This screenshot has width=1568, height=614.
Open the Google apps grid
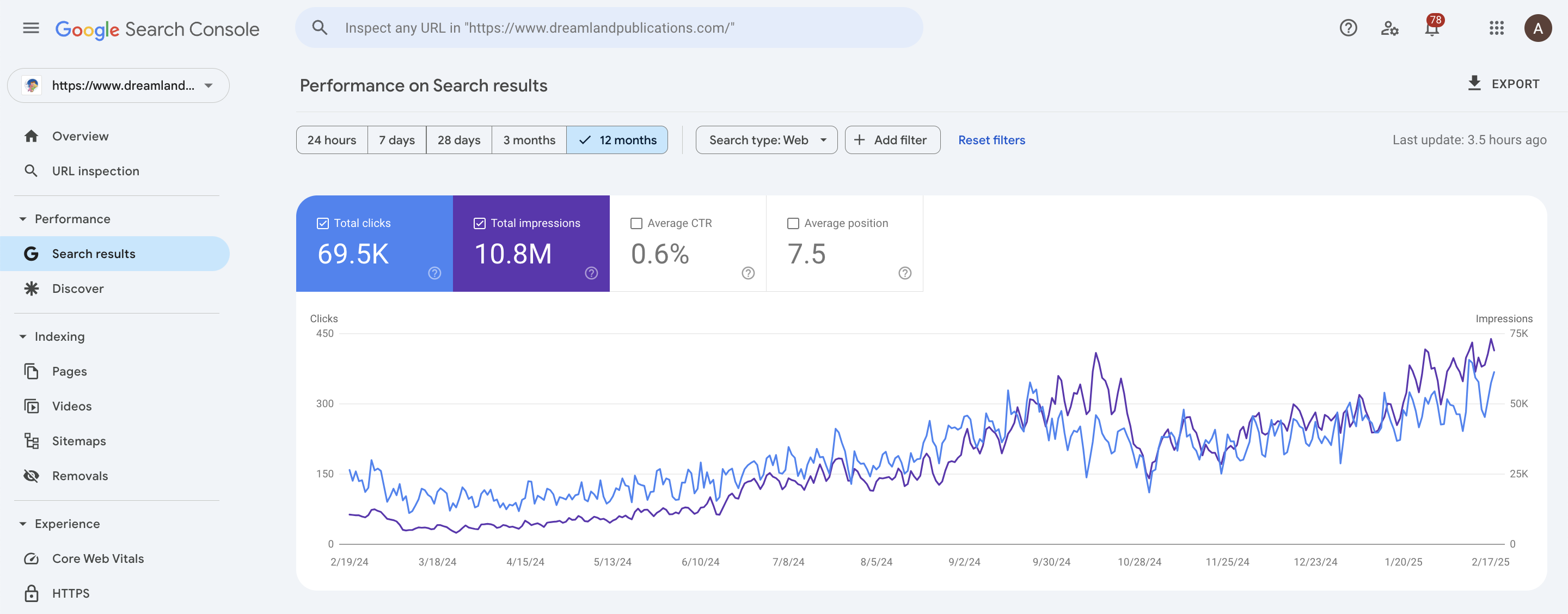pyautogui.click(x=1496, y=28)
